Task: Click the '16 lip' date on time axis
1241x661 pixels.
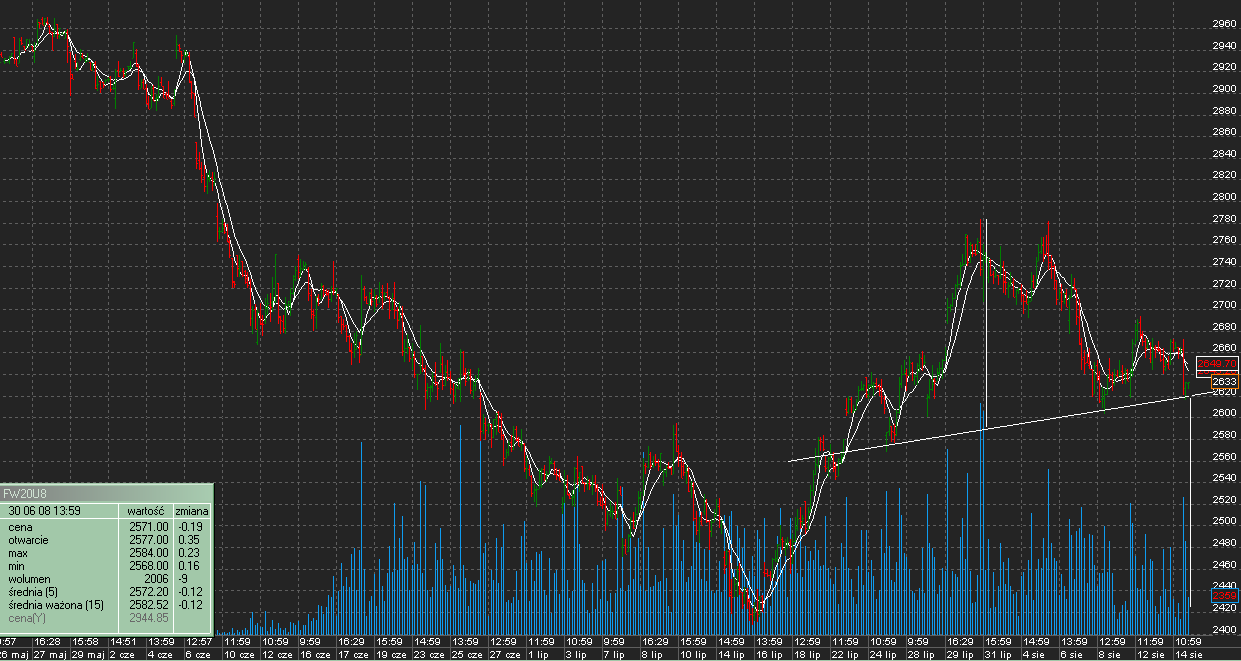Action: tap(768, 654)
